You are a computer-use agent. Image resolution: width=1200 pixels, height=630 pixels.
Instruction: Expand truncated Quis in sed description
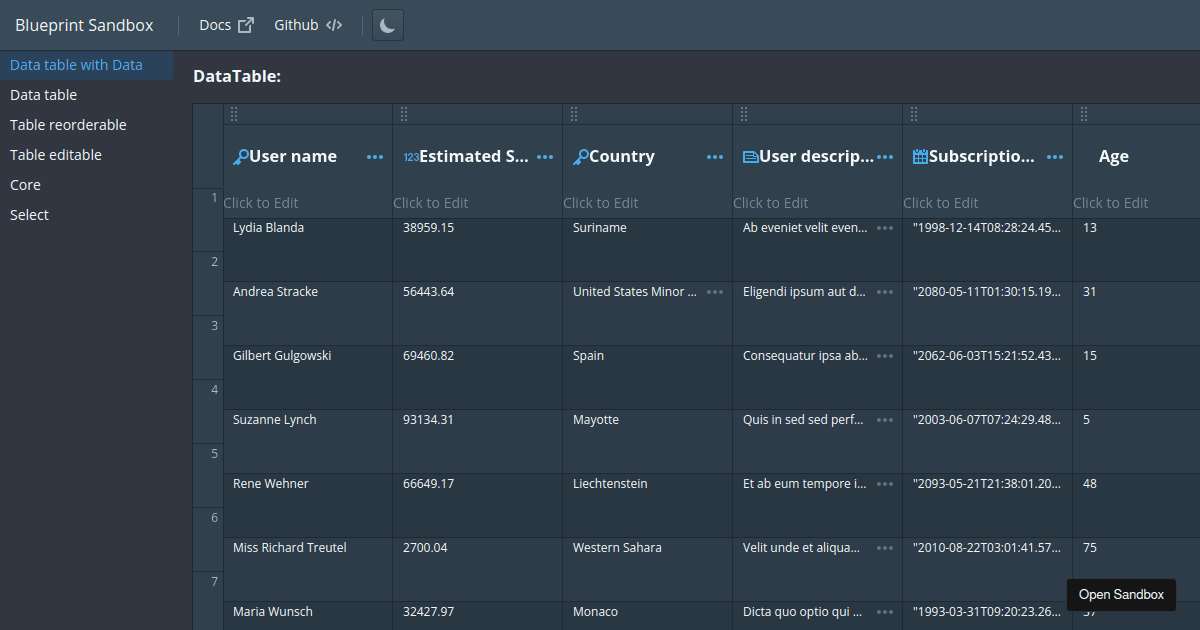[x=885, y=420]
